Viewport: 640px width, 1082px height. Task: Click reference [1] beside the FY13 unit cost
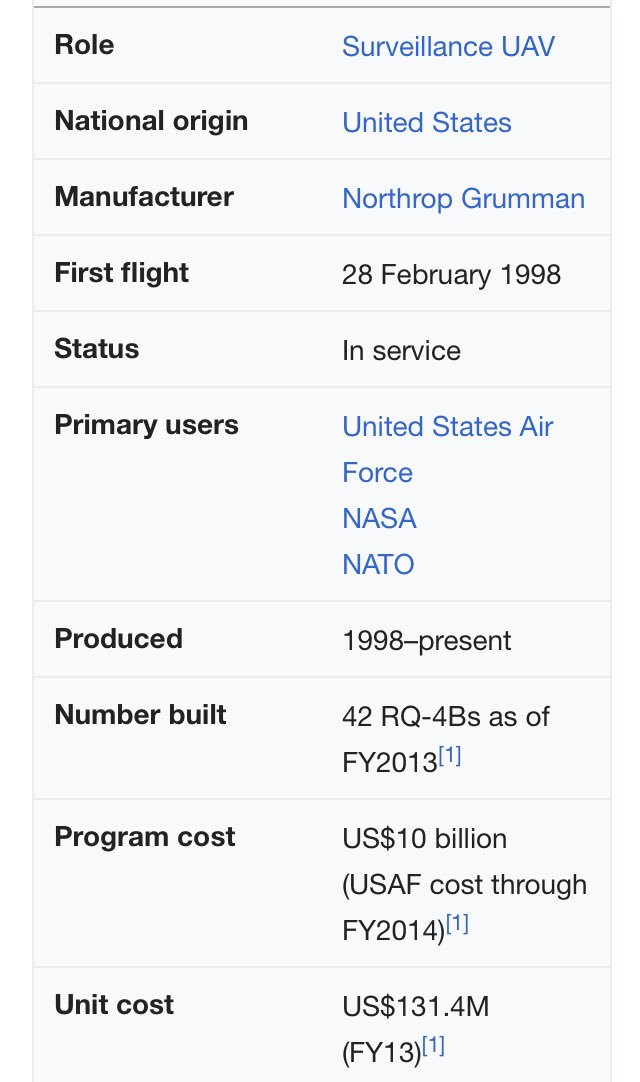[x=433, y=1046]
